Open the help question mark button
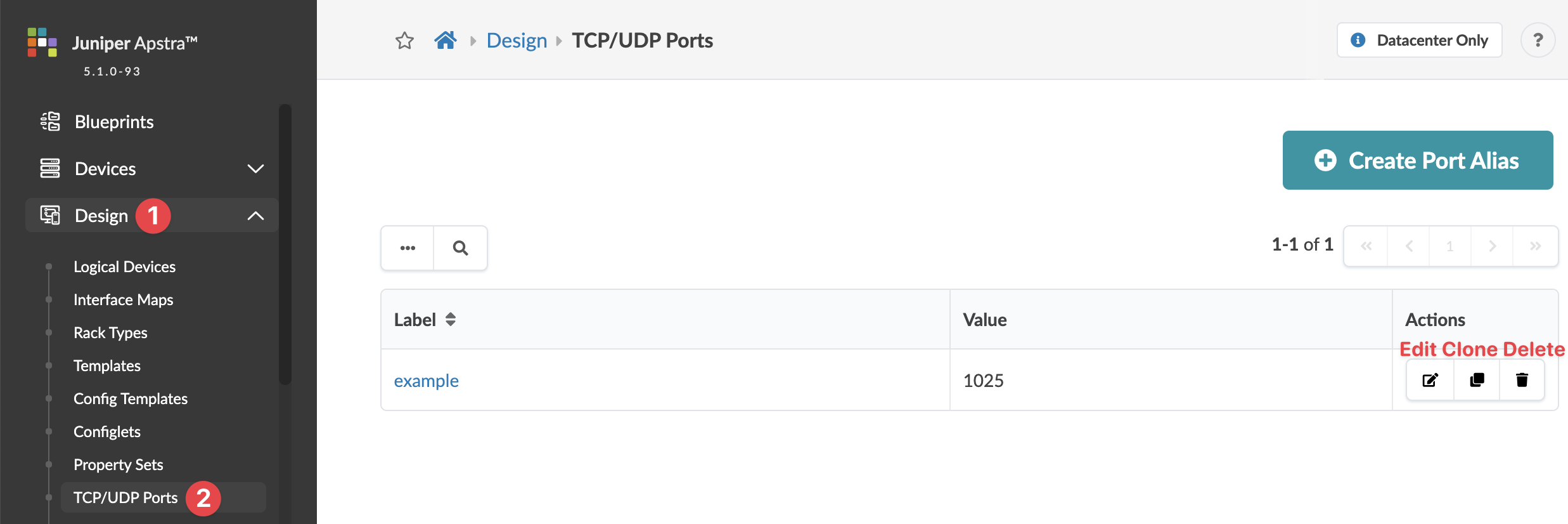 coord(1538,41)
